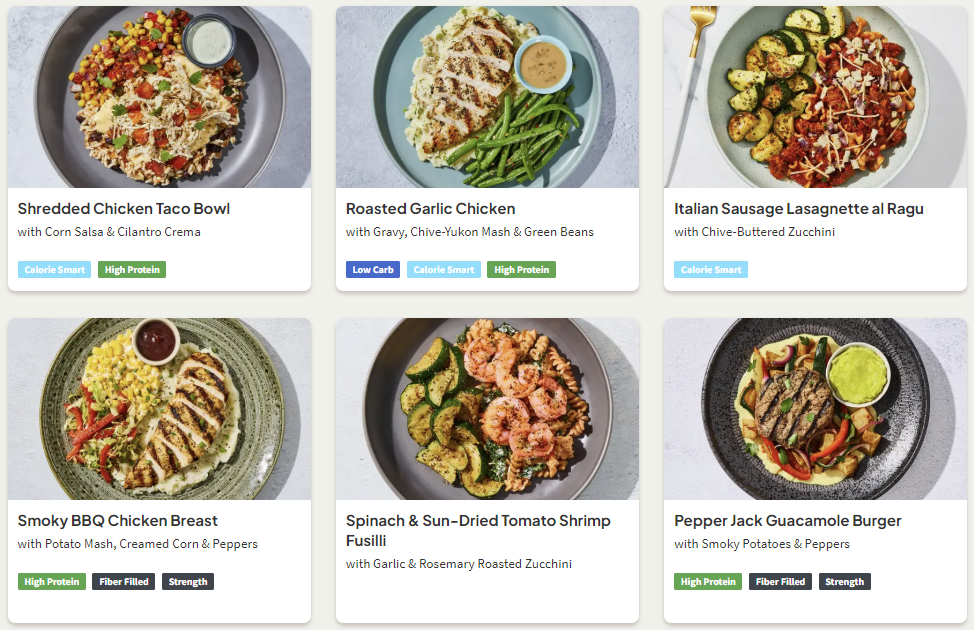974x630 pixels.
Task: Select the Italian Sausage Lasagnette meal image
Action: [x=815, y=97]
